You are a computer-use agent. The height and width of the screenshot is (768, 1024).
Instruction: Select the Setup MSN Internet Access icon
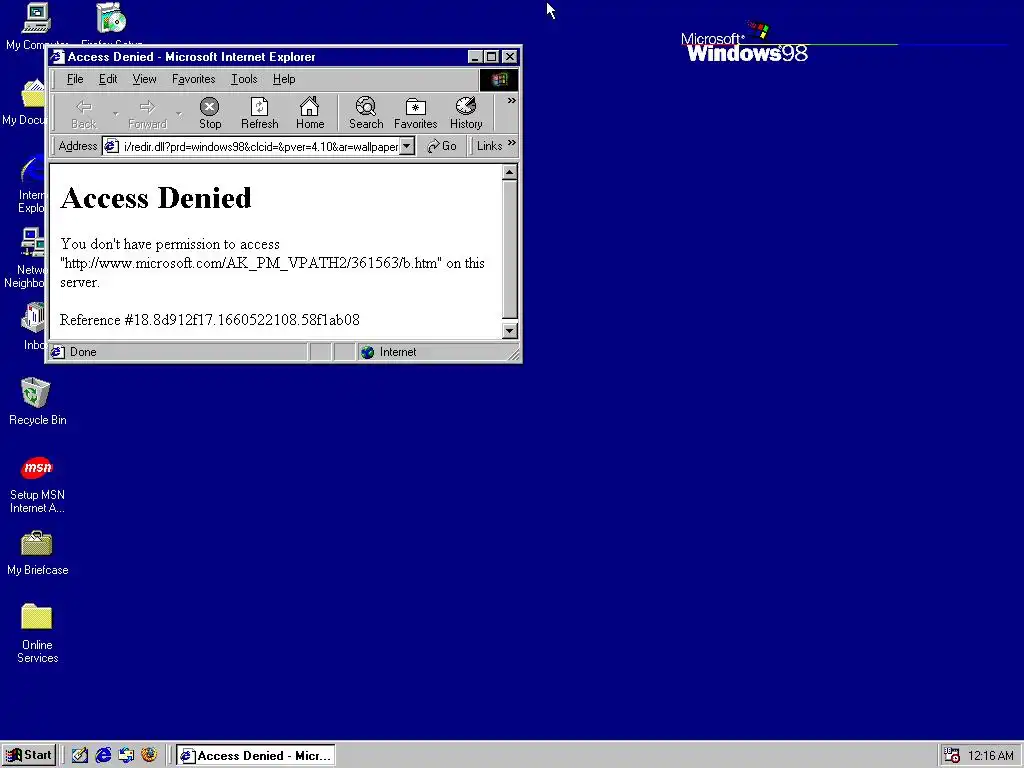pyautogui.click(x=37, y=485)
